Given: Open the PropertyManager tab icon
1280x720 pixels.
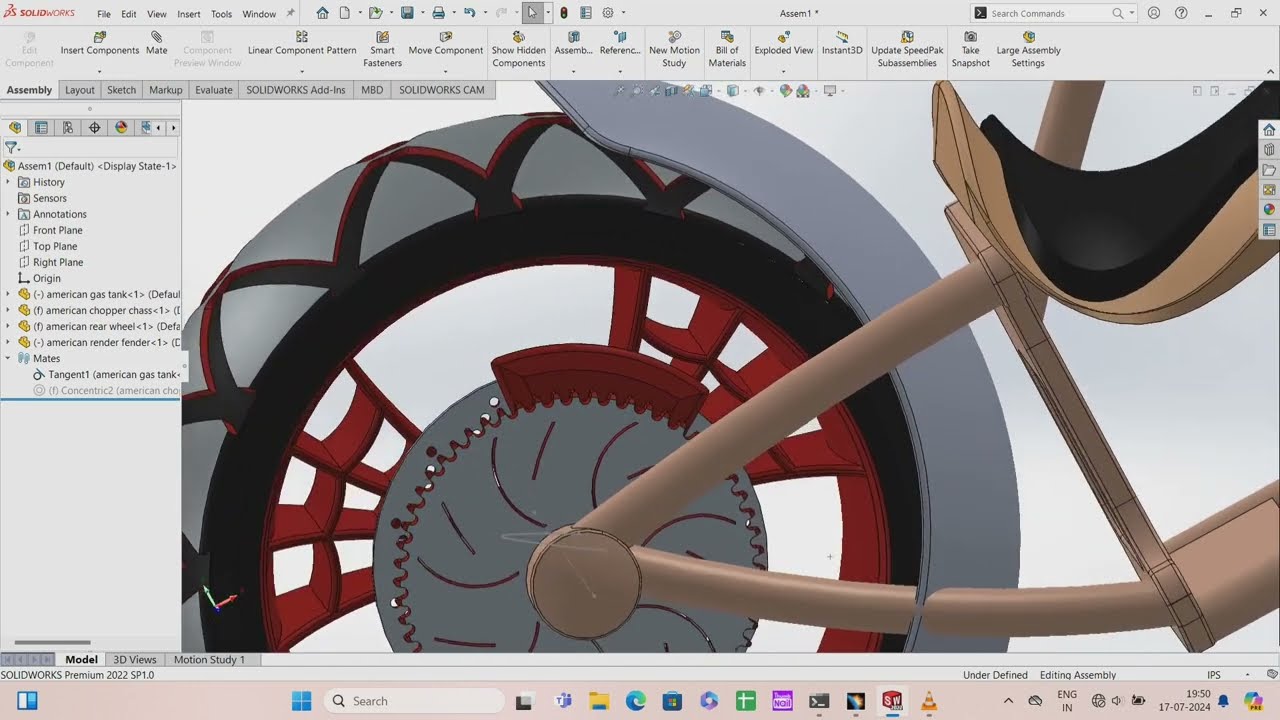Looking at the screenshot, I should click(41, 127).
